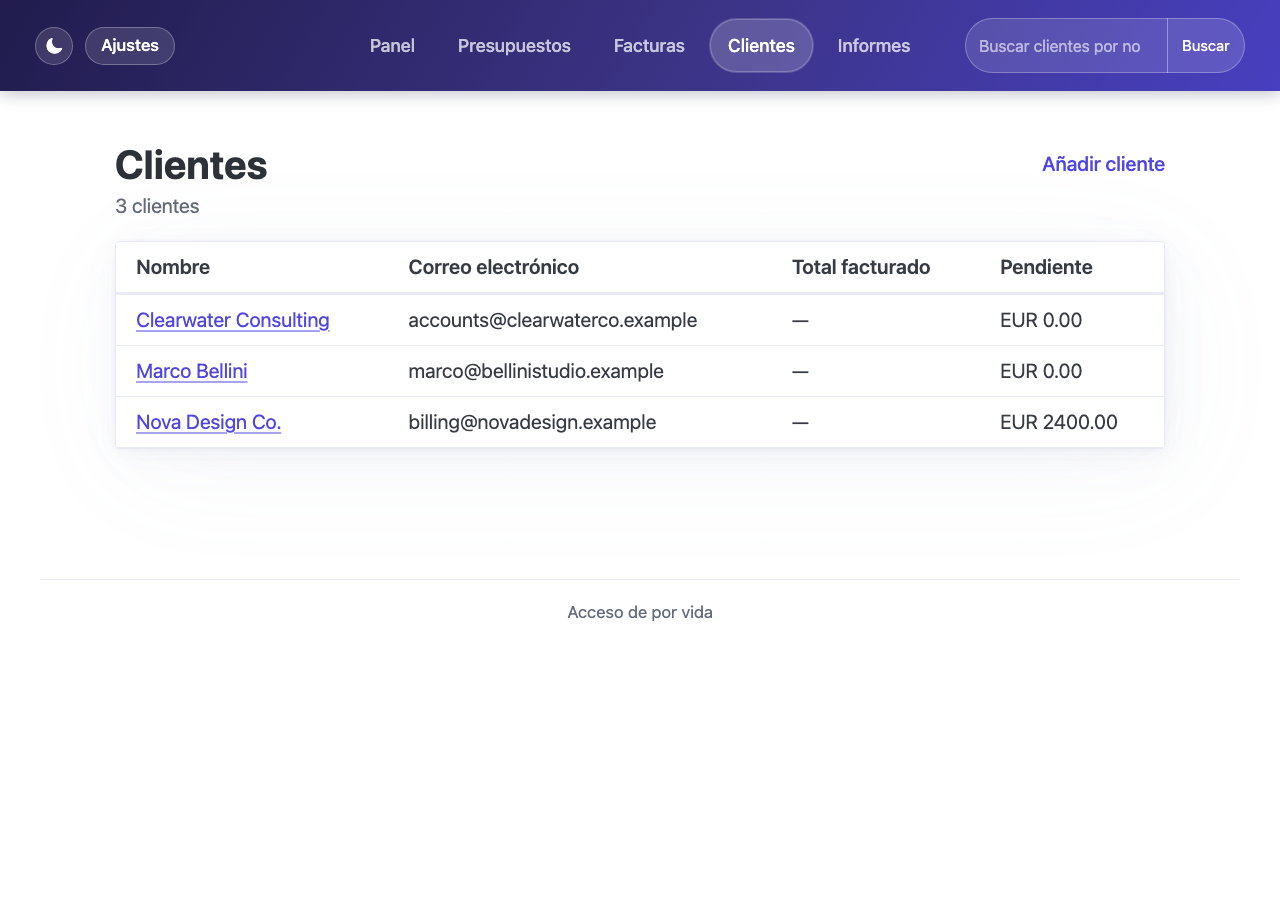Toggle dark mode with the moon icon

(54, 46)
